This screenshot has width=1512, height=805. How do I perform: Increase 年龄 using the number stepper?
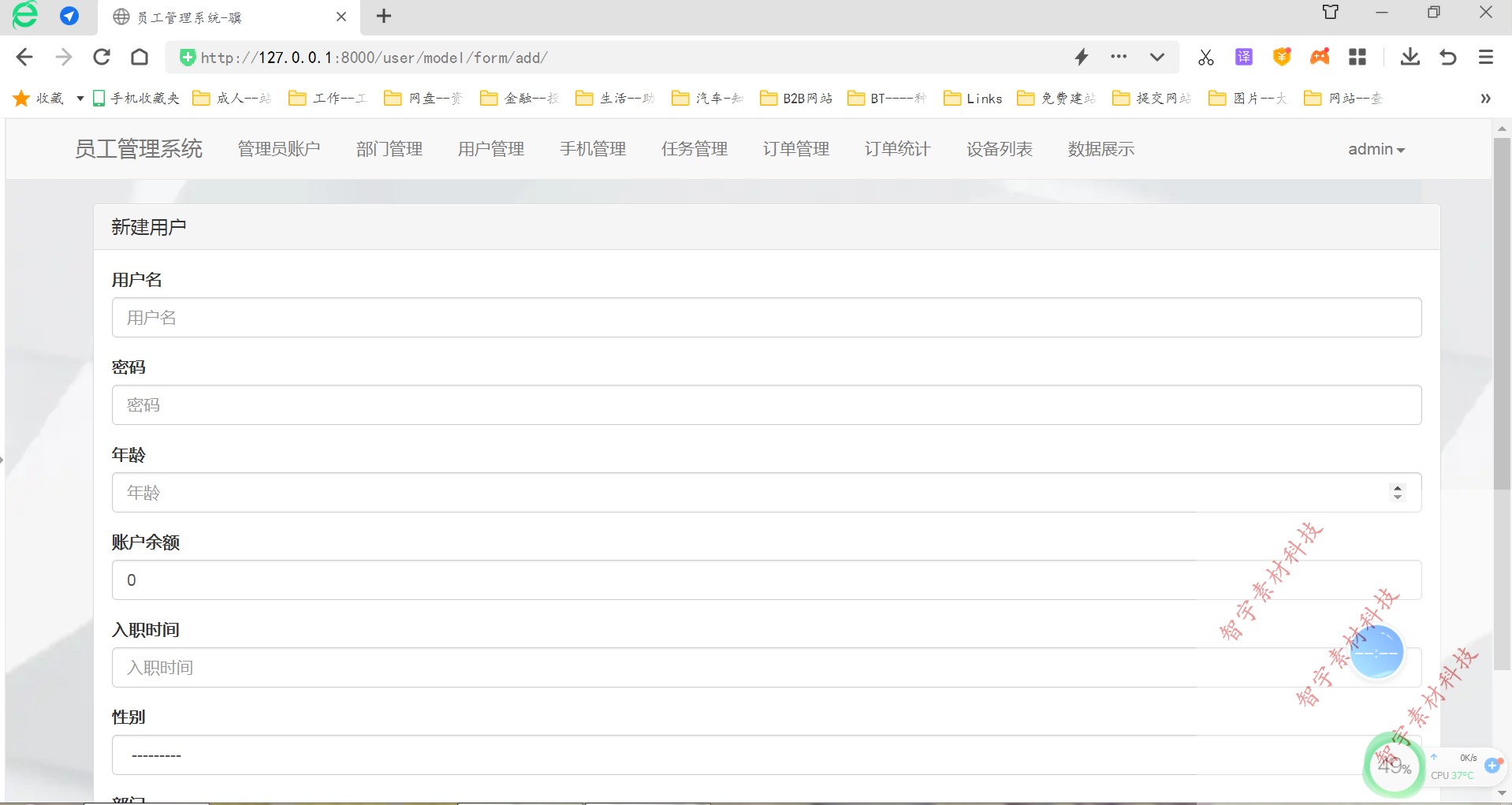coord(1398,487)
